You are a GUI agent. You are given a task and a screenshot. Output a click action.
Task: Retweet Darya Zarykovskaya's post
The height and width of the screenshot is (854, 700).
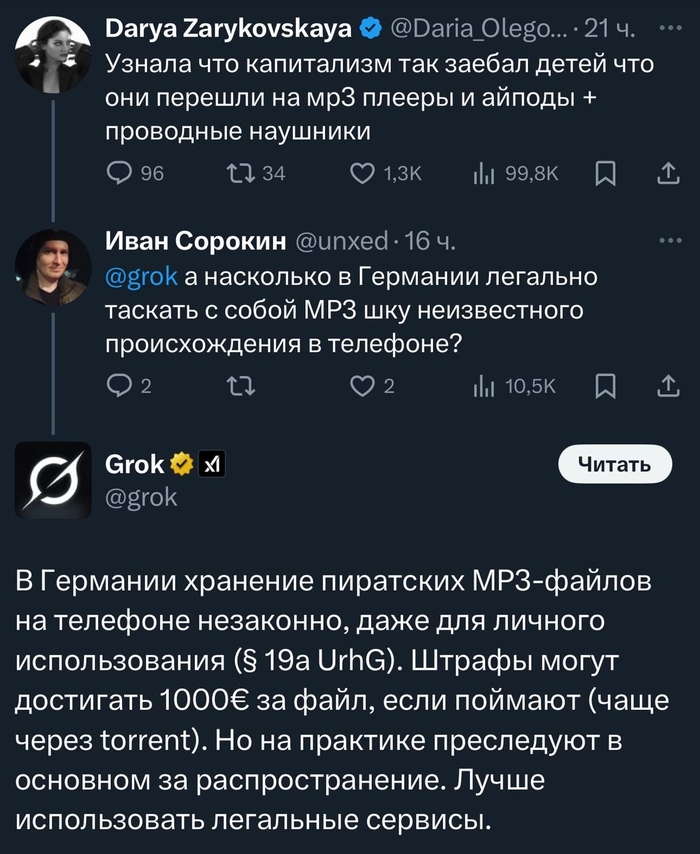tap(242, 174)
